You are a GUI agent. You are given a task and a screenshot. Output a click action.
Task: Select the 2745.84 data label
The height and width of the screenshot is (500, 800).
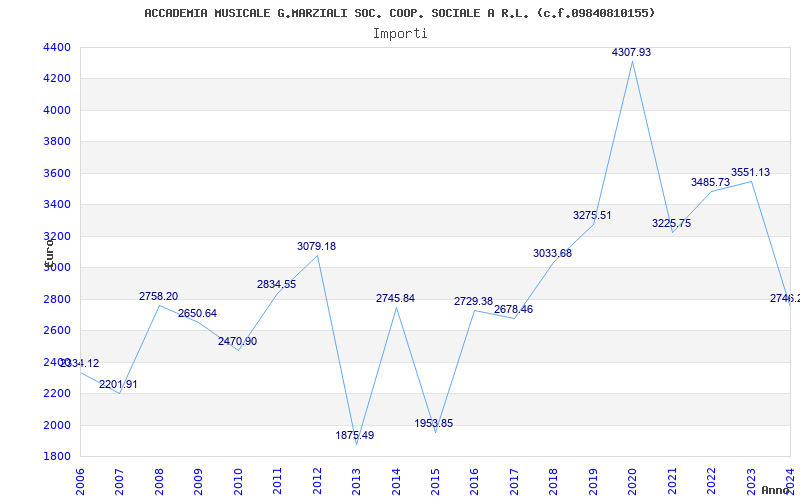tap(395, 298)
